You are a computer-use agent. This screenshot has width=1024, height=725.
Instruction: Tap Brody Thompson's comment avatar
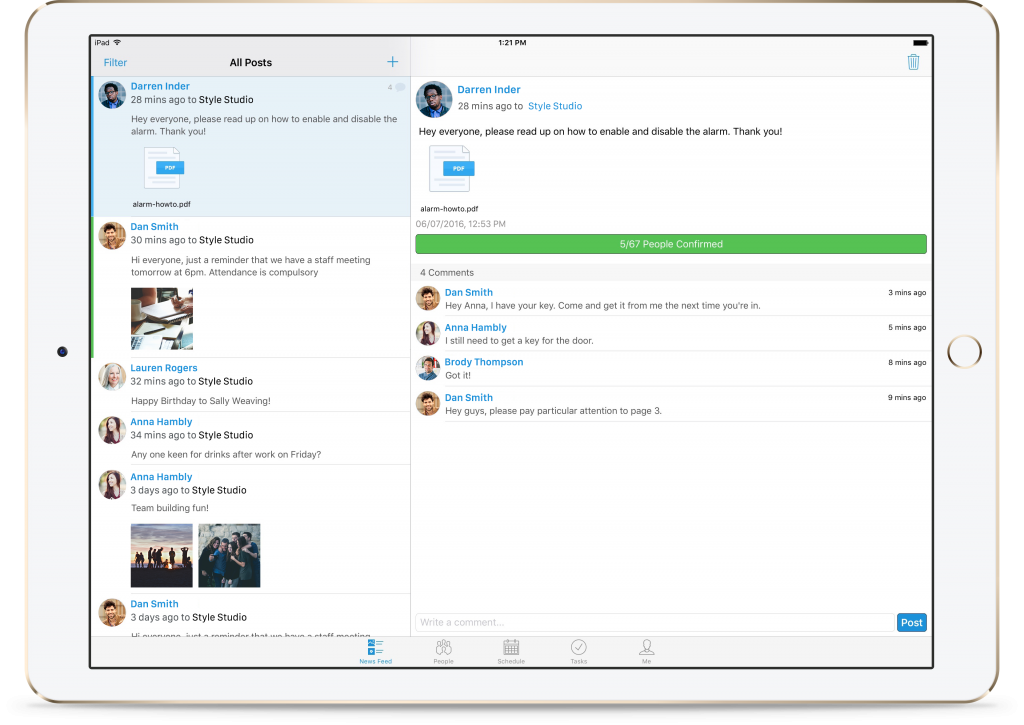click(x=428, y=368)
